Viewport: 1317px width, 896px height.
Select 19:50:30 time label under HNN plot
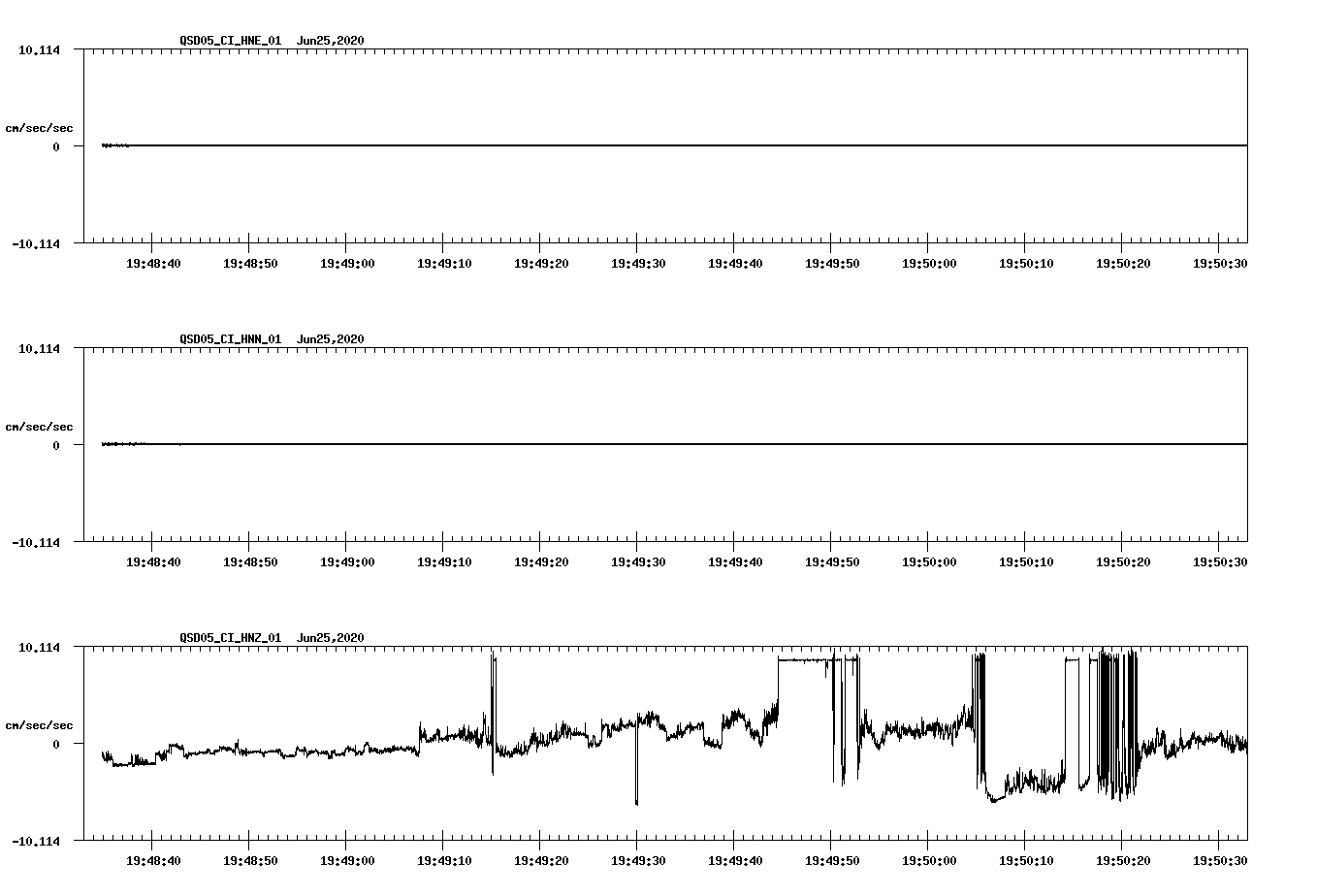pos(1220,561)
